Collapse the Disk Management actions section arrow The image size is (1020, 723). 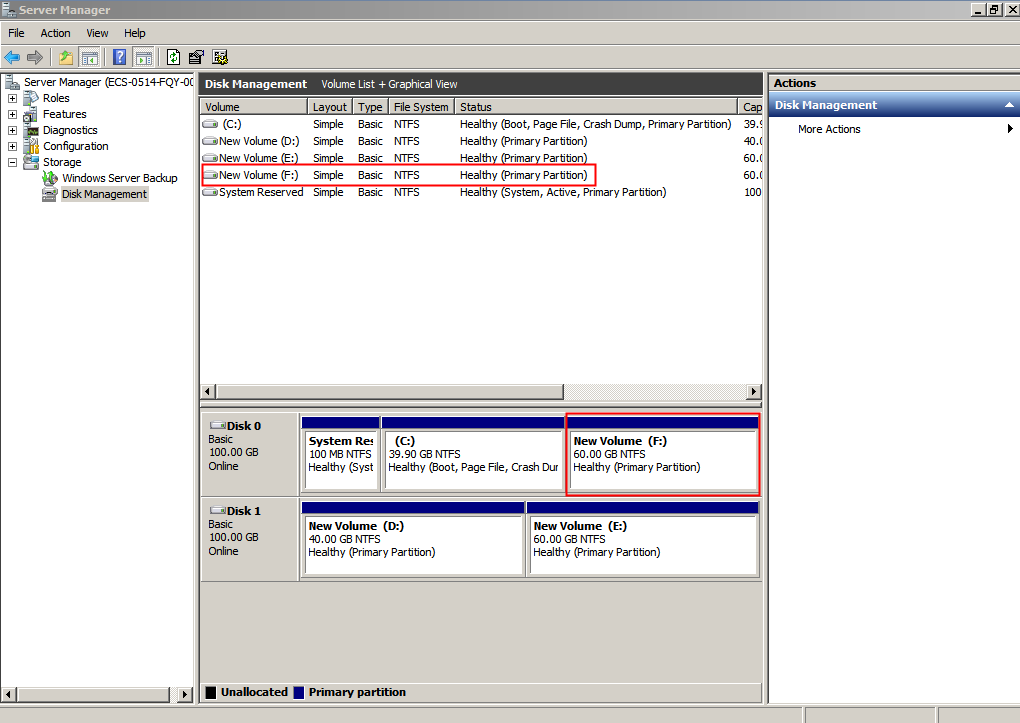[1009, 105]
